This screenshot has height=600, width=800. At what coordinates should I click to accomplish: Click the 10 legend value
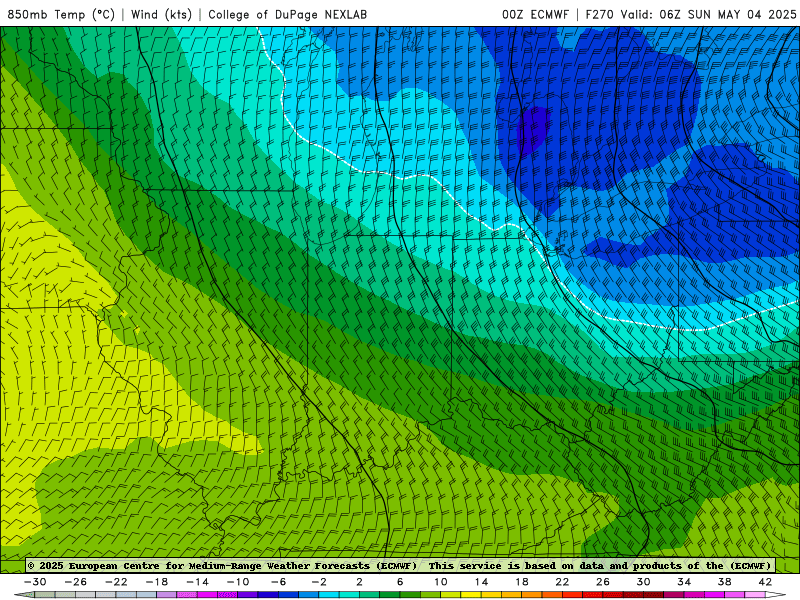[441, 582]
